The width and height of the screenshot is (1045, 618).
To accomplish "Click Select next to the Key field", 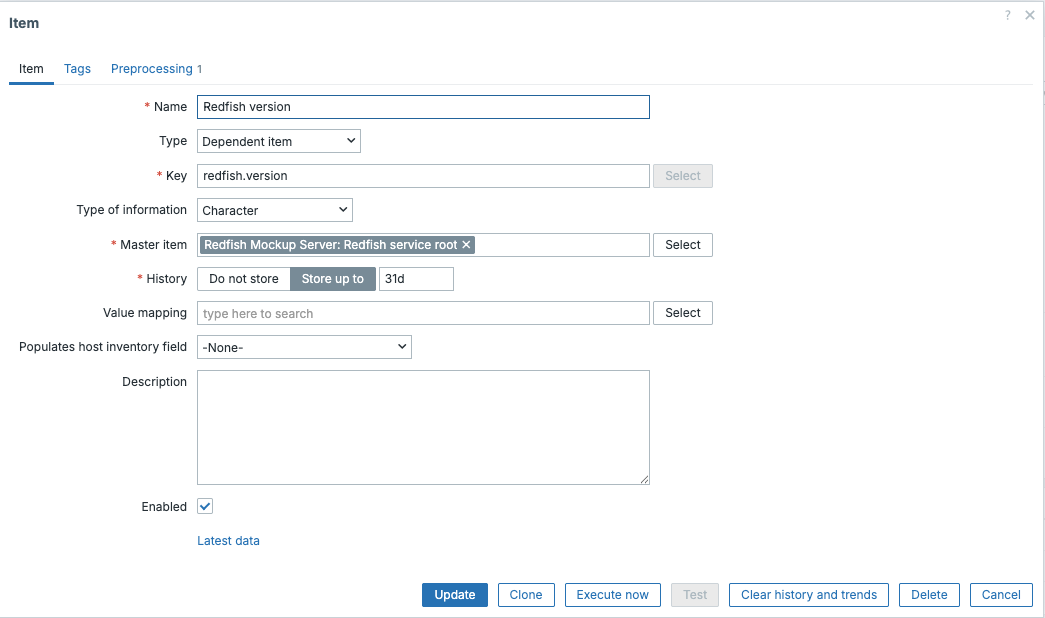I will click(682, 175).
